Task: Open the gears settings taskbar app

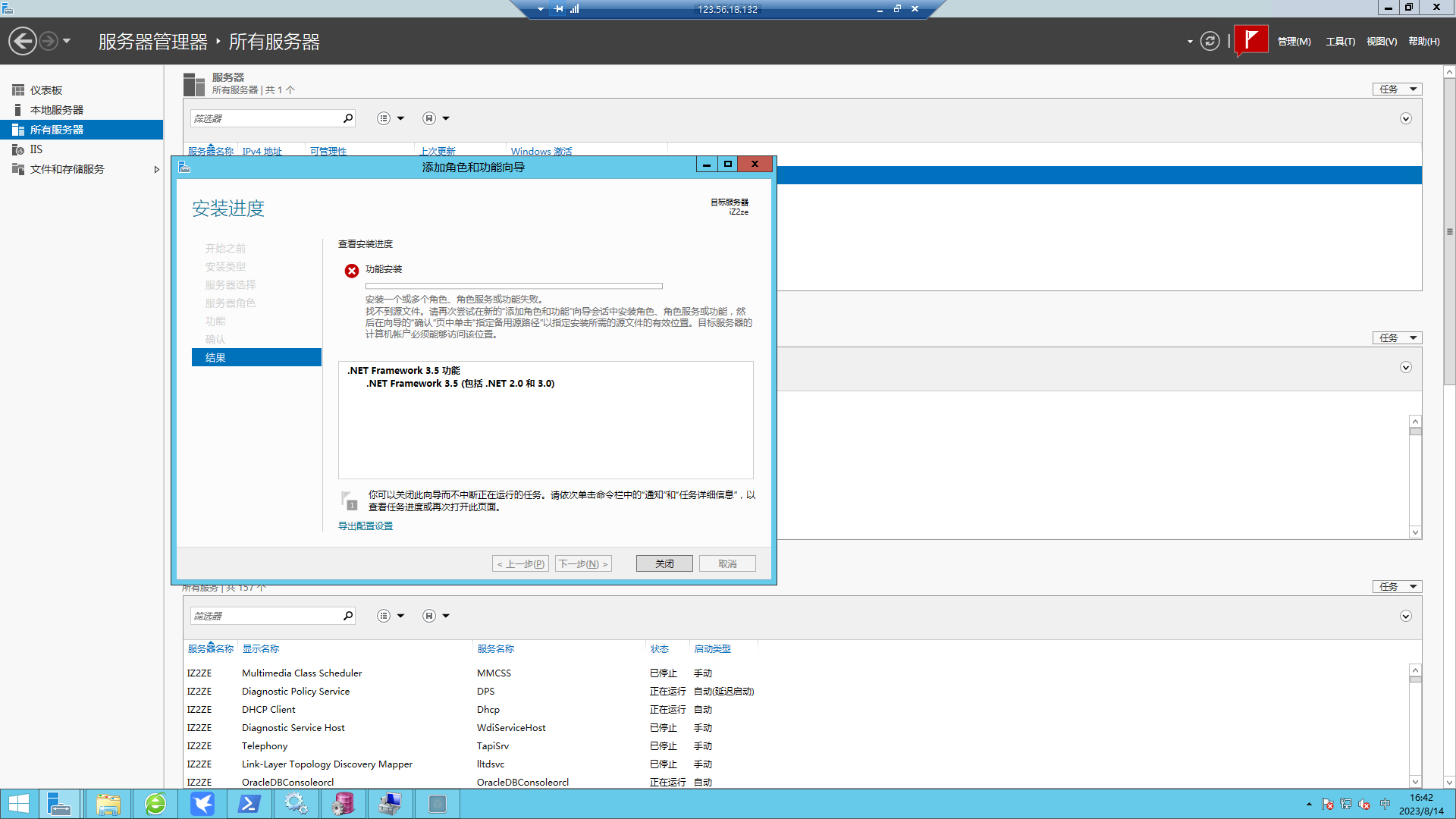Action: 297,804
